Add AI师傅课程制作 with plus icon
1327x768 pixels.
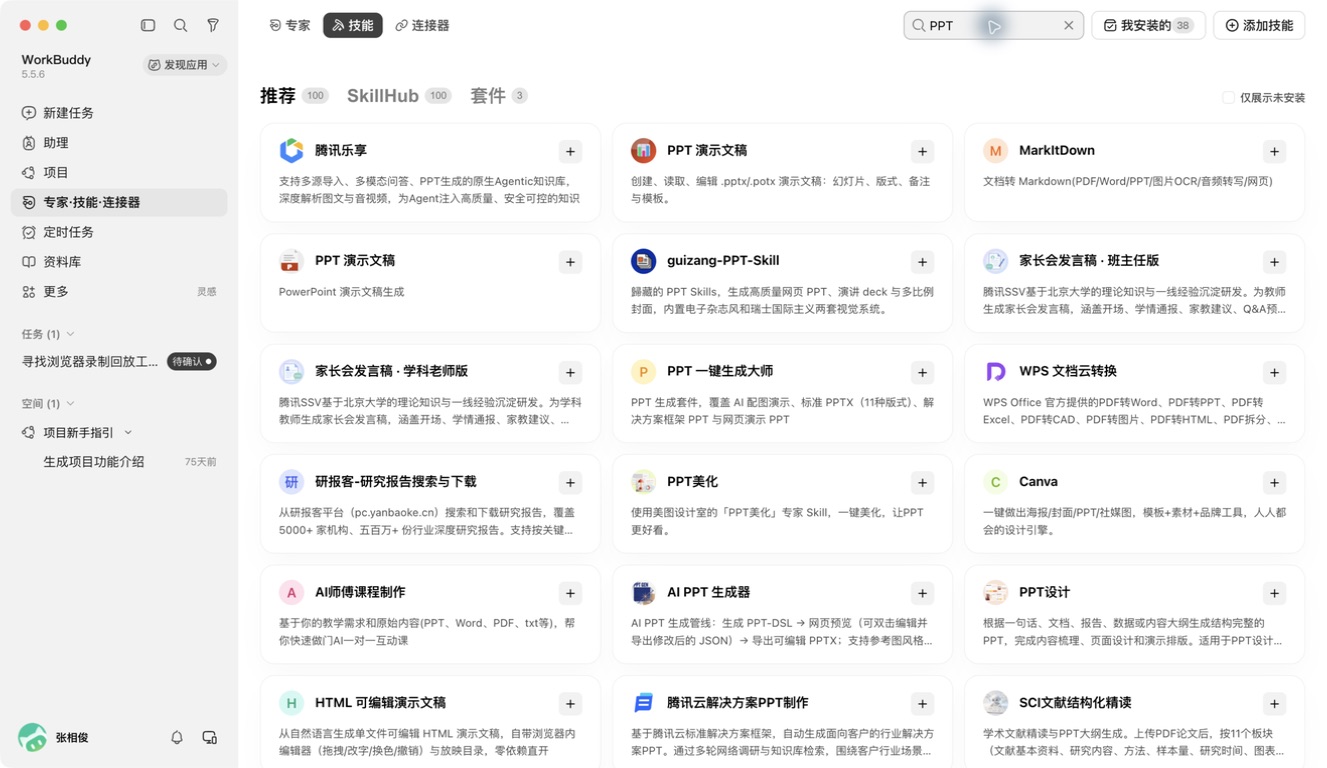[570, 594]
